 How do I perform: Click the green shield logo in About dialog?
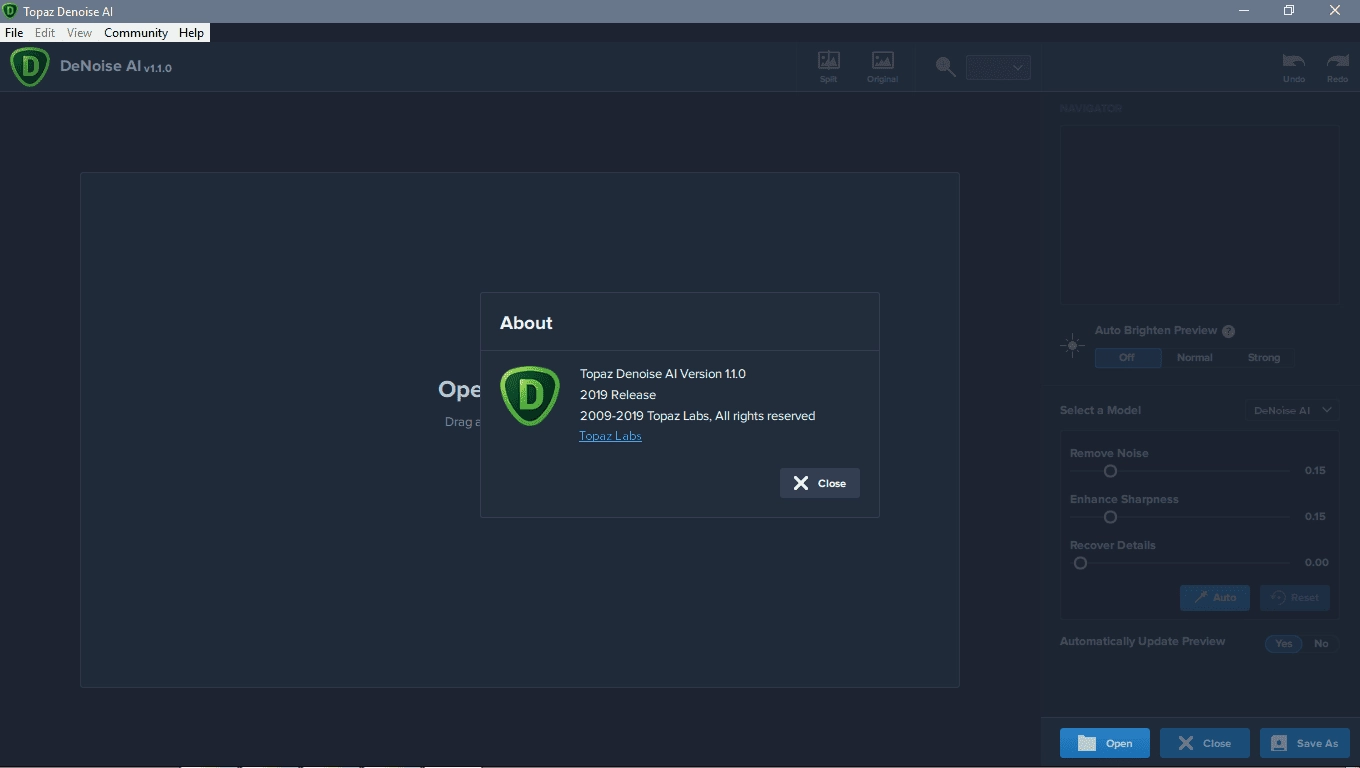(529, 396)
